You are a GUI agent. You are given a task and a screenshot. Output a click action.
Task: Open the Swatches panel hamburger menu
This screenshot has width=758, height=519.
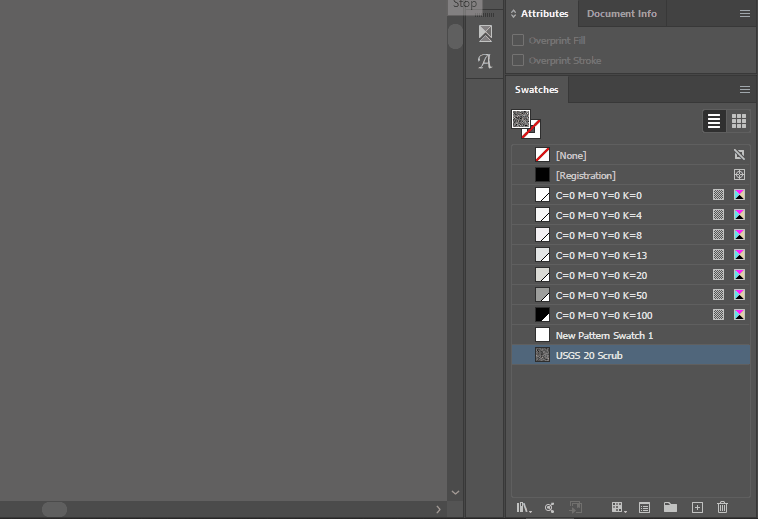[745, 89]
